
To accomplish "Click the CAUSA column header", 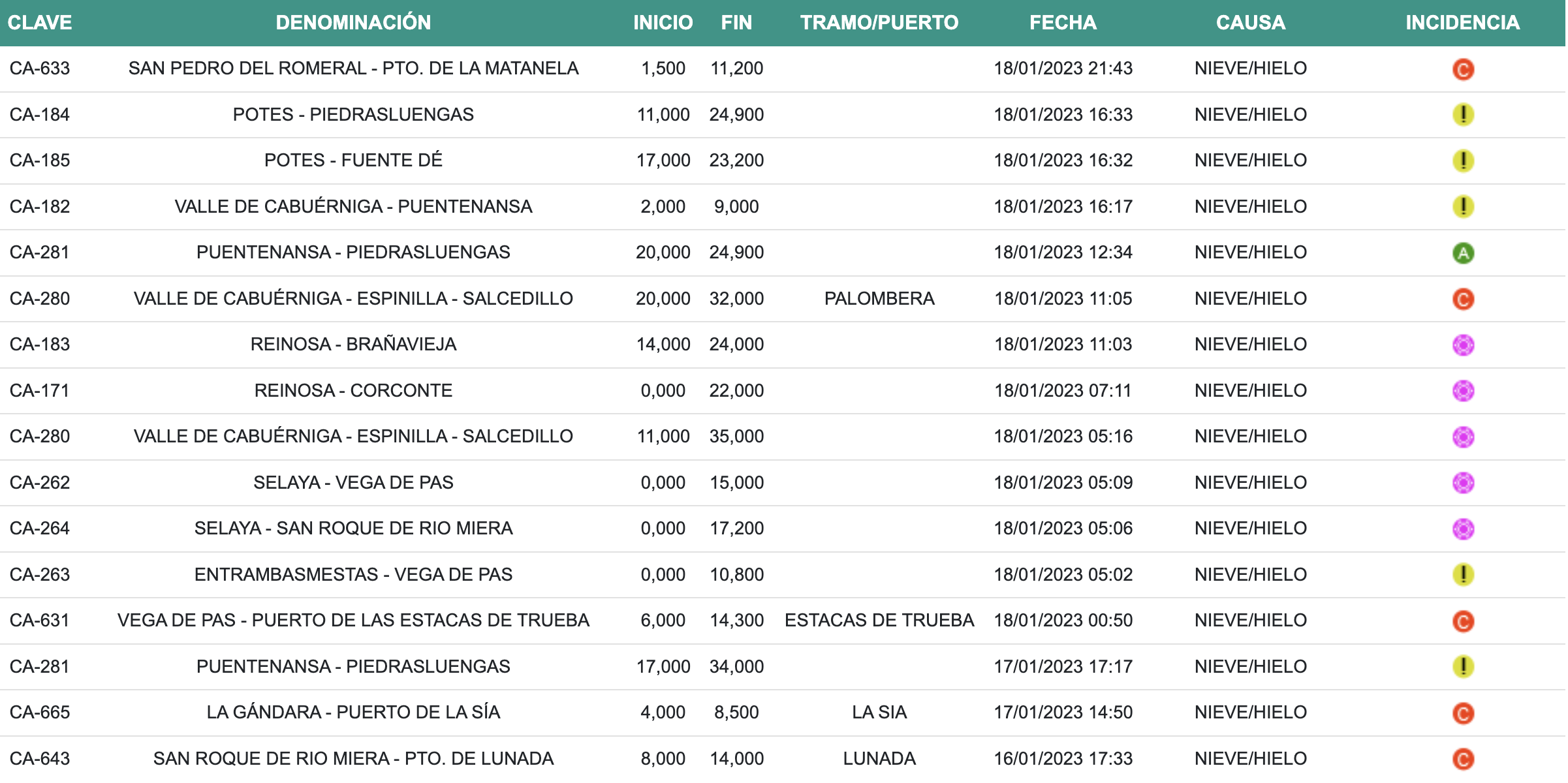I will point(1250,23).
